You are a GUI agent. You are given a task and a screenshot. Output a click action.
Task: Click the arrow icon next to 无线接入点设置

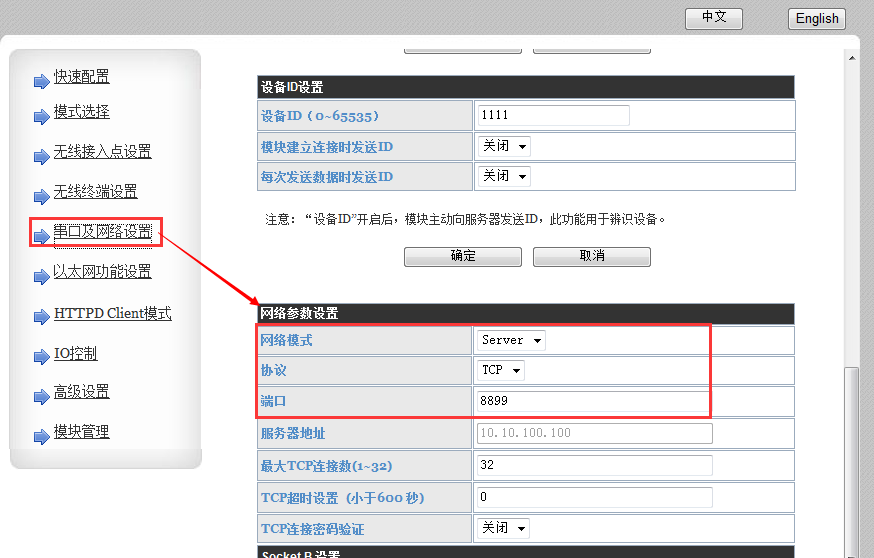click(41, 157)
